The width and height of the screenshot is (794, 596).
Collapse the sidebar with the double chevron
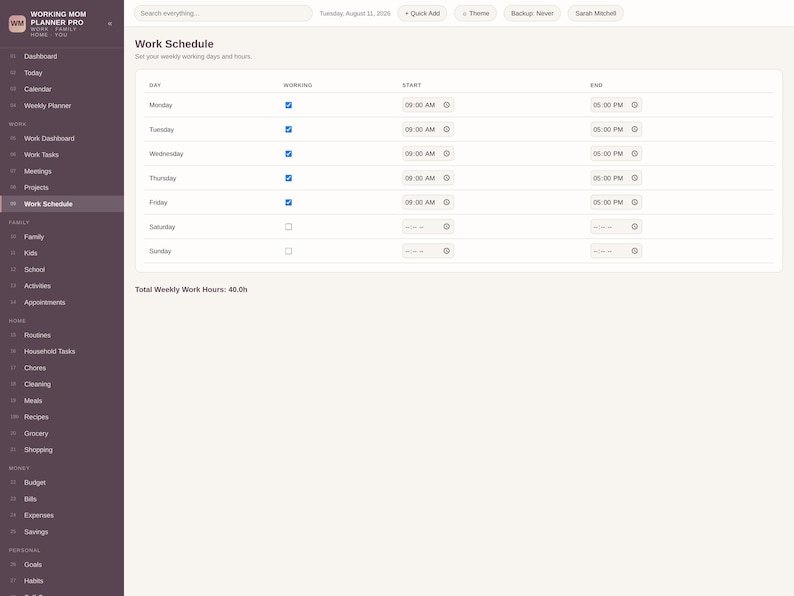[x=110, y=23]
